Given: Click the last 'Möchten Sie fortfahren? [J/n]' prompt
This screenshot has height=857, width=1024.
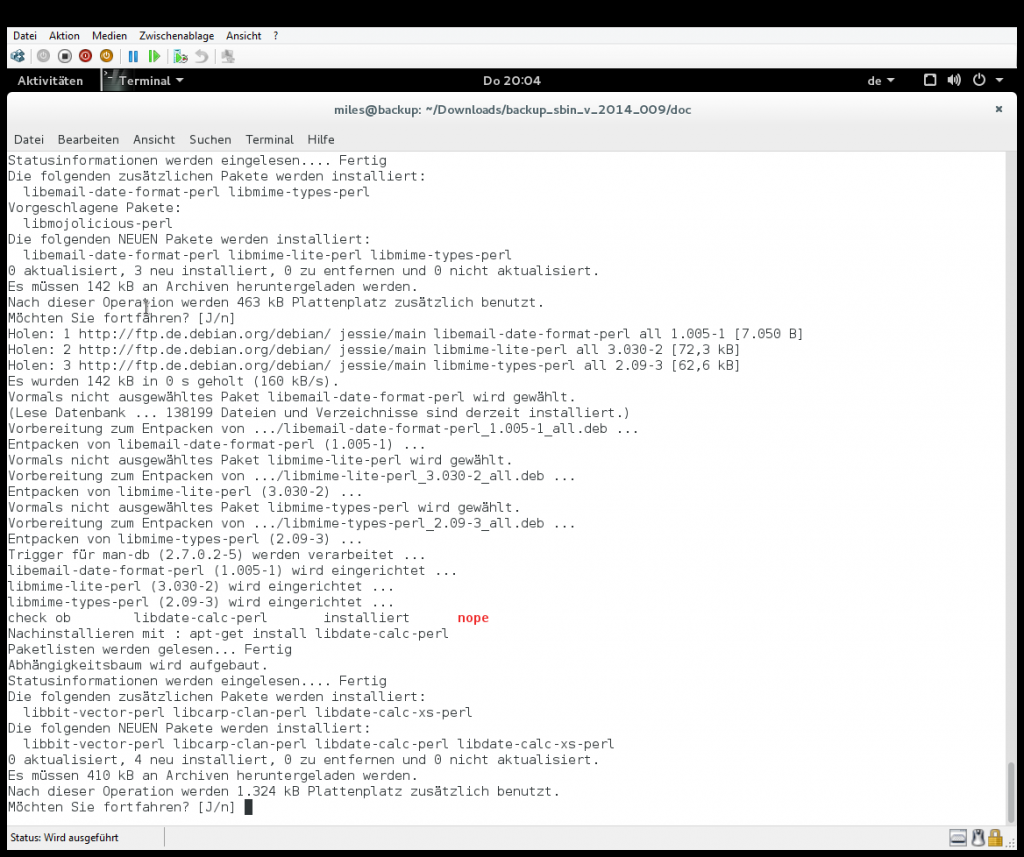Looking at the screenshot, I should pyautogui.click(x=121, y=807).
